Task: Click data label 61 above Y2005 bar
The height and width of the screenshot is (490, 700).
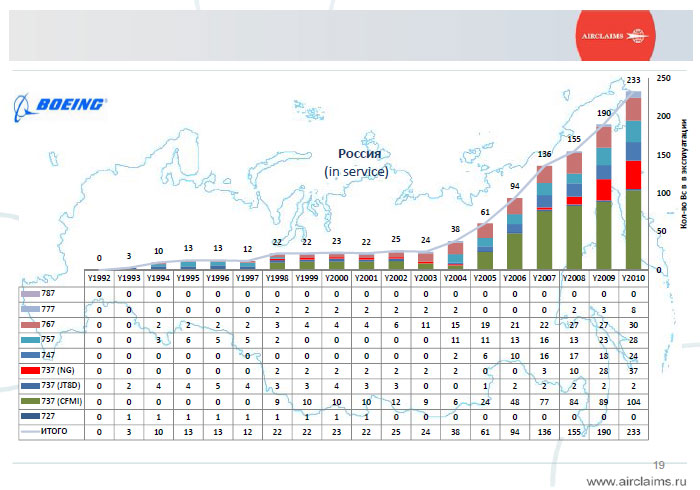Action: point(485,212)
